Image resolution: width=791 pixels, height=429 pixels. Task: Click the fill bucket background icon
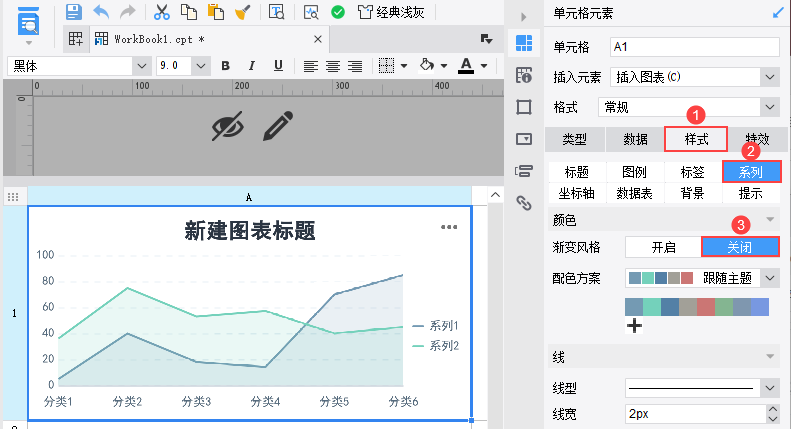point(427,65)
